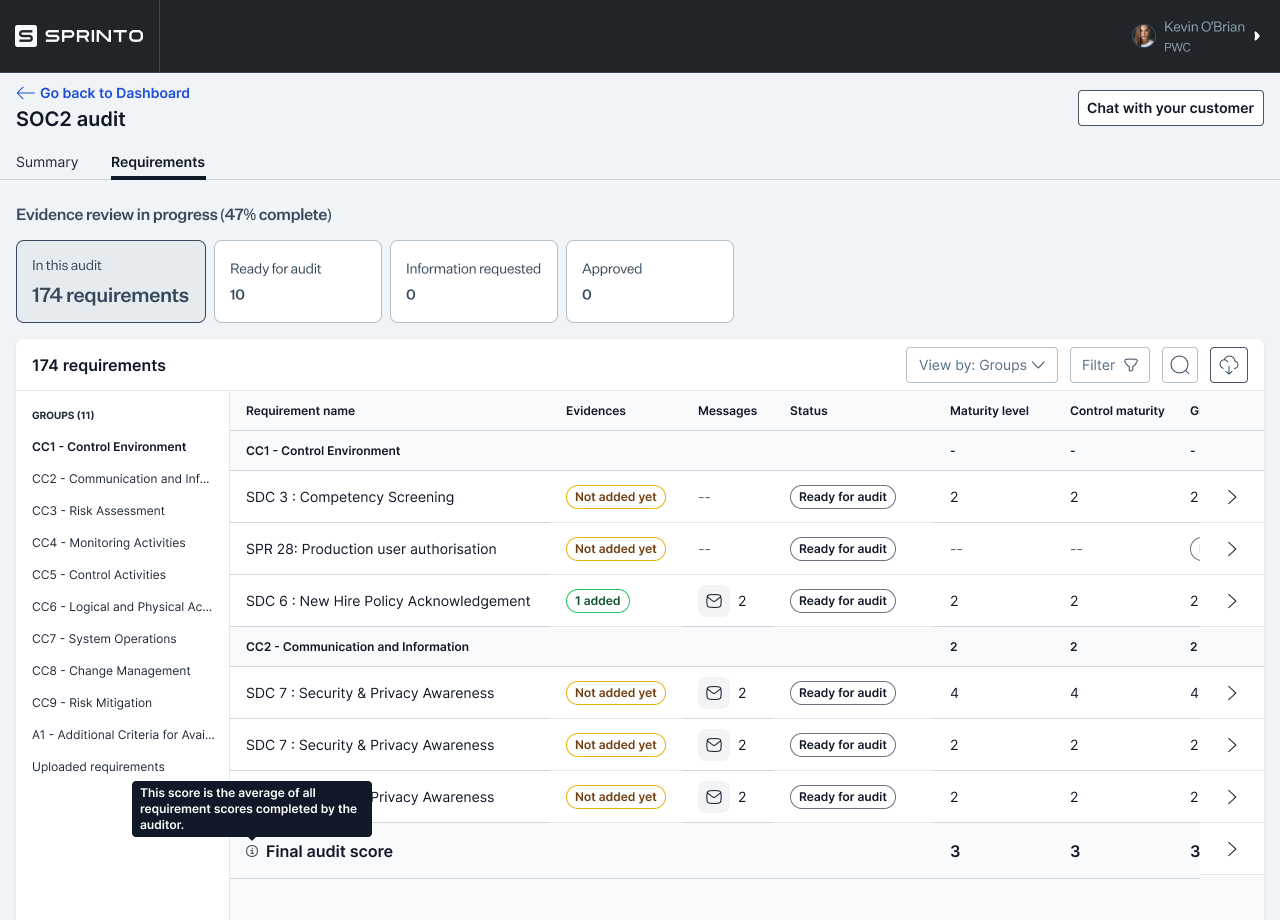Viewport: 1280px width, 920px height.
Task: Select the Requirements tab
Action: pyautogui.click(x=158, y=162)
